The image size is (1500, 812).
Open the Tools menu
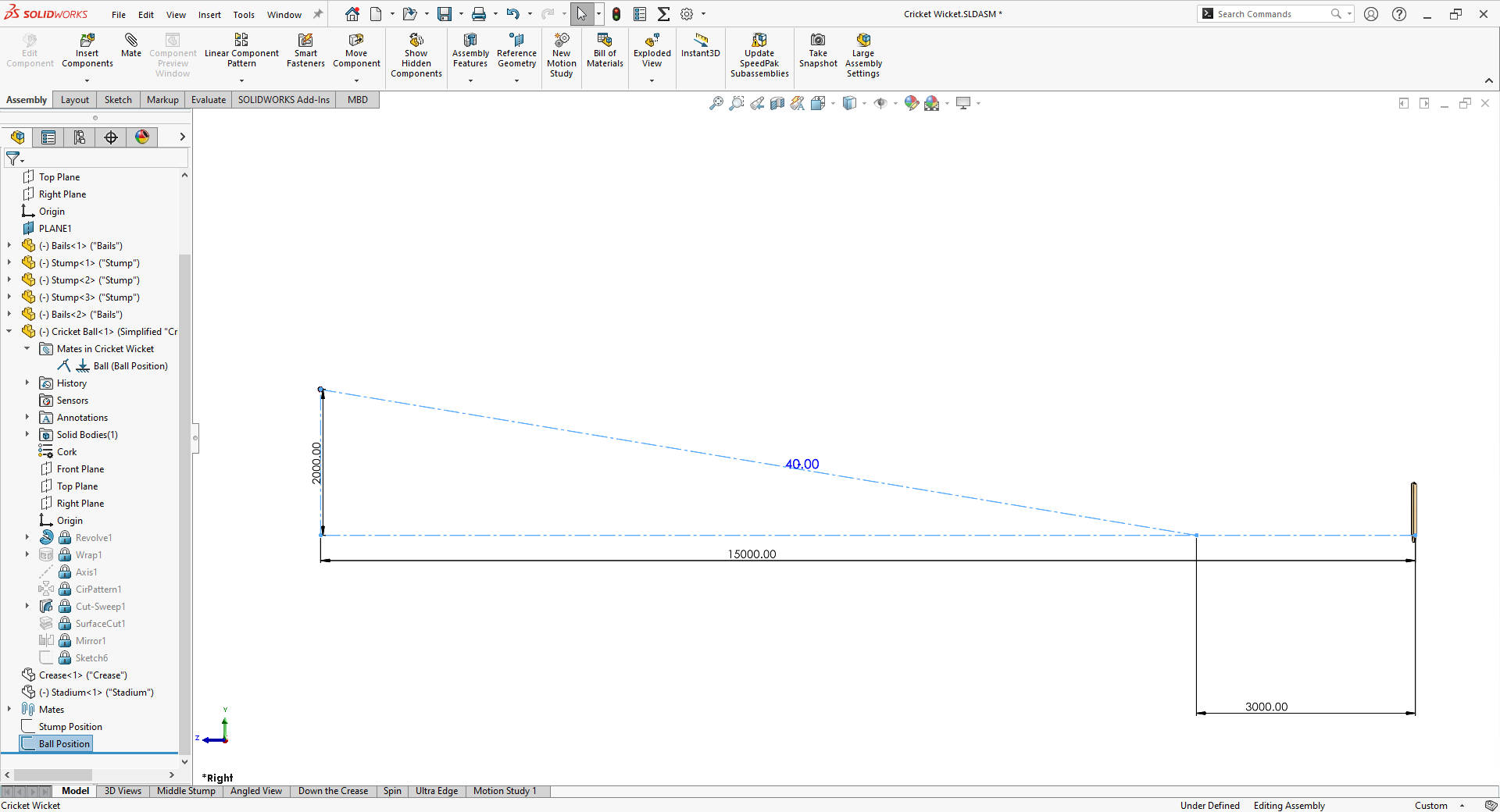click(243, 13)
